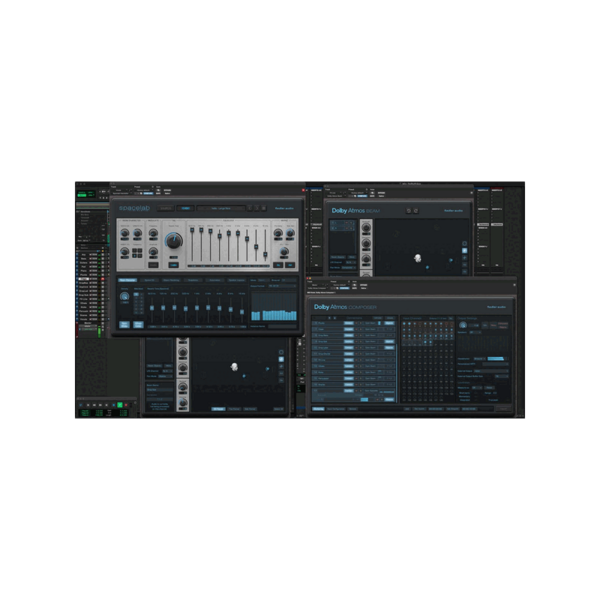
Task: Click the green Play button in the transport
Action: coord(120,405)
